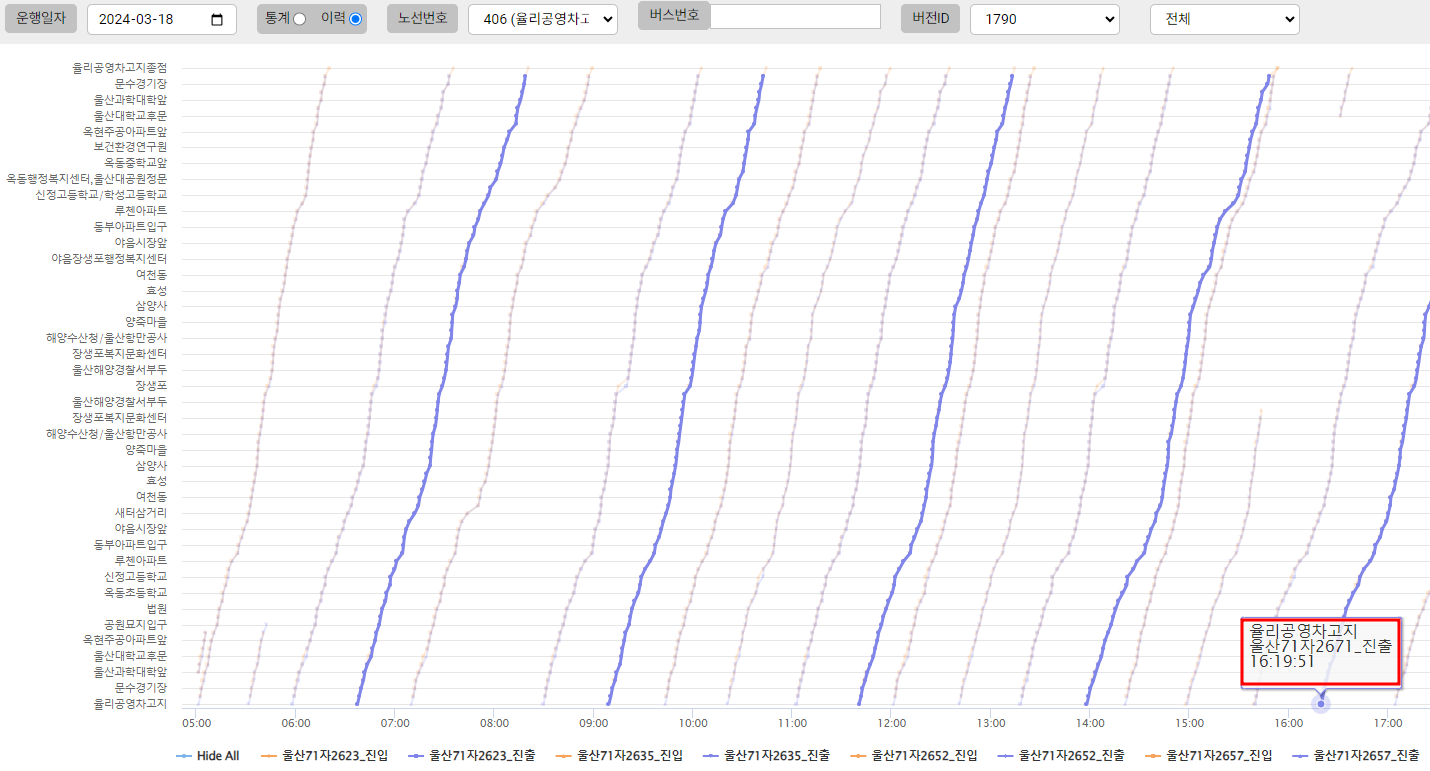1430x771 pixels.
Task: Select the 이력 radio button
Action: [355, 19]
